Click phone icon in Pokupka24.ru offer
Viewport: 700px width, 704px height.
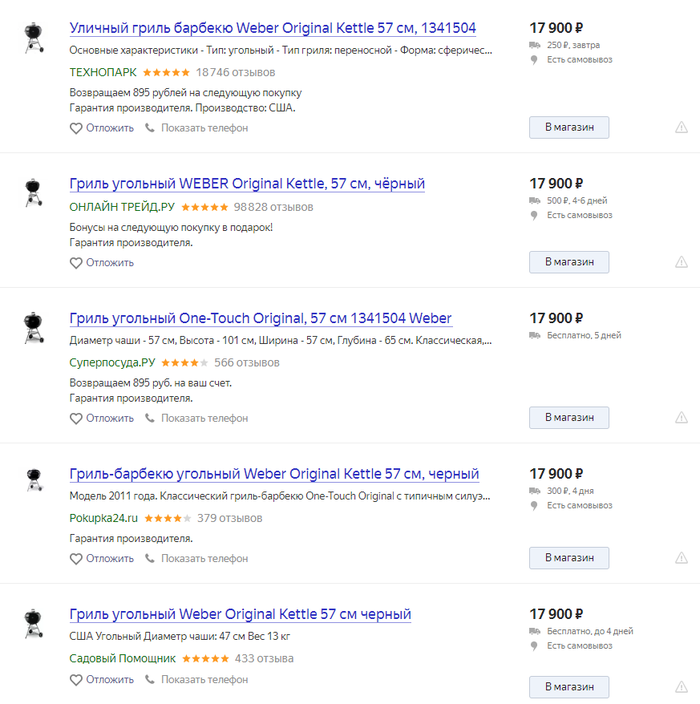tap(150, 559)
